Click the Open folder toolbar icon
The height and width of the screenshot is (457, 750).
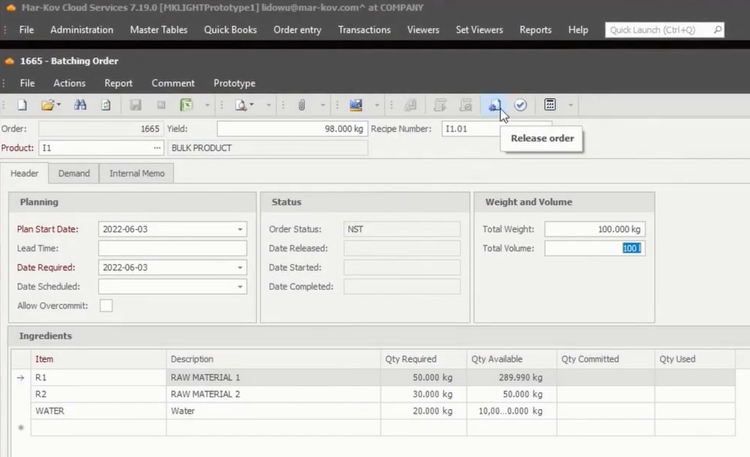tap(47, 105)
